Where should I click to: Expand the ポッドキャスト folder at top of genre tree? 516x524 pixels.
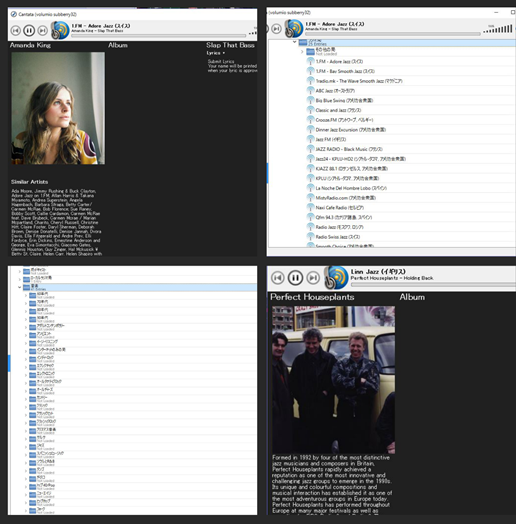click(x=19, y=271)
